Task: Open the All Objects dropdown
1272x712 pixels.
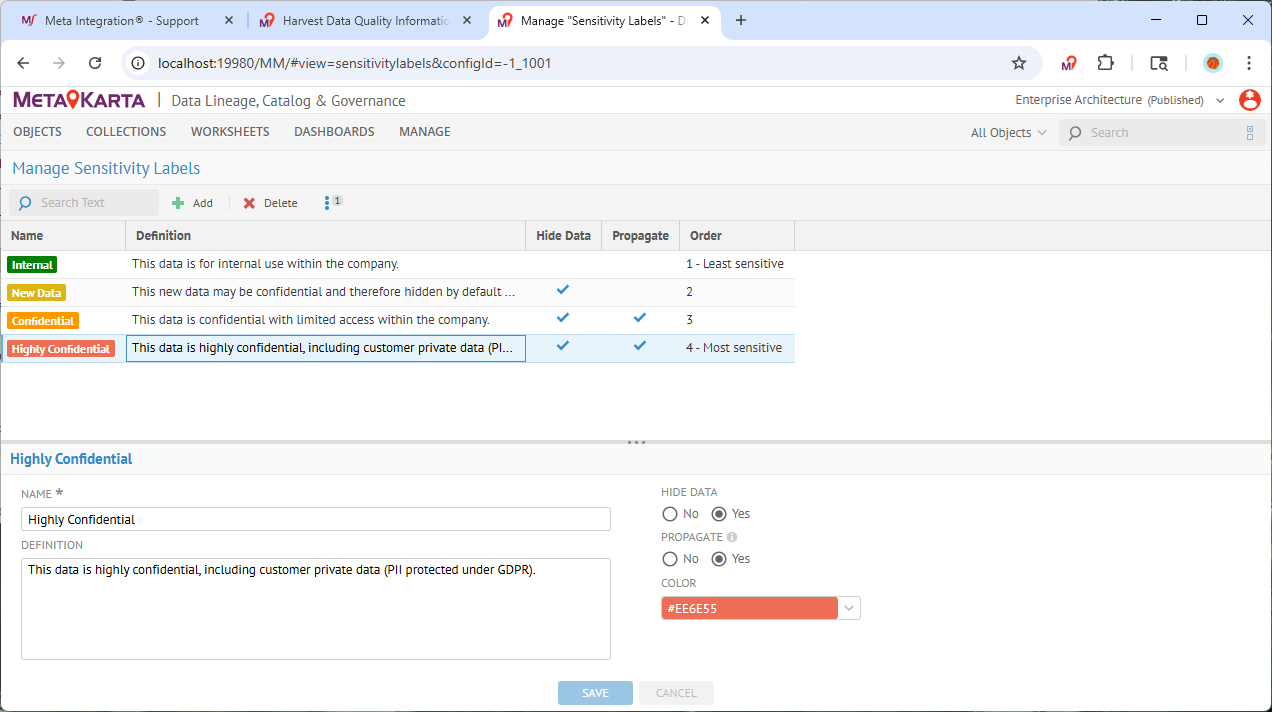Action: 1007,132
